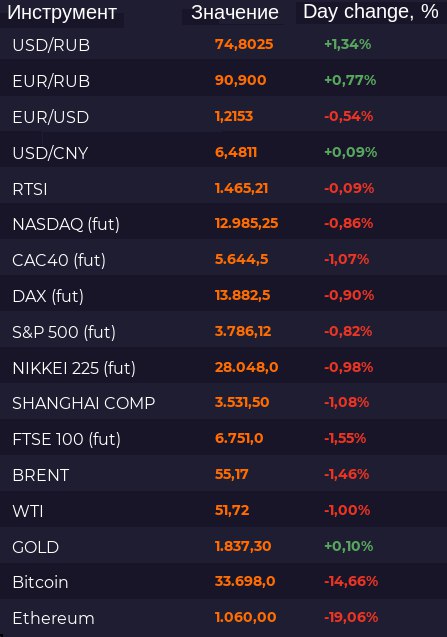Viewport: 447px width, 637px height.
Task: Click the DAX (fut) value 13.882,5
Action: pos(243,295)
